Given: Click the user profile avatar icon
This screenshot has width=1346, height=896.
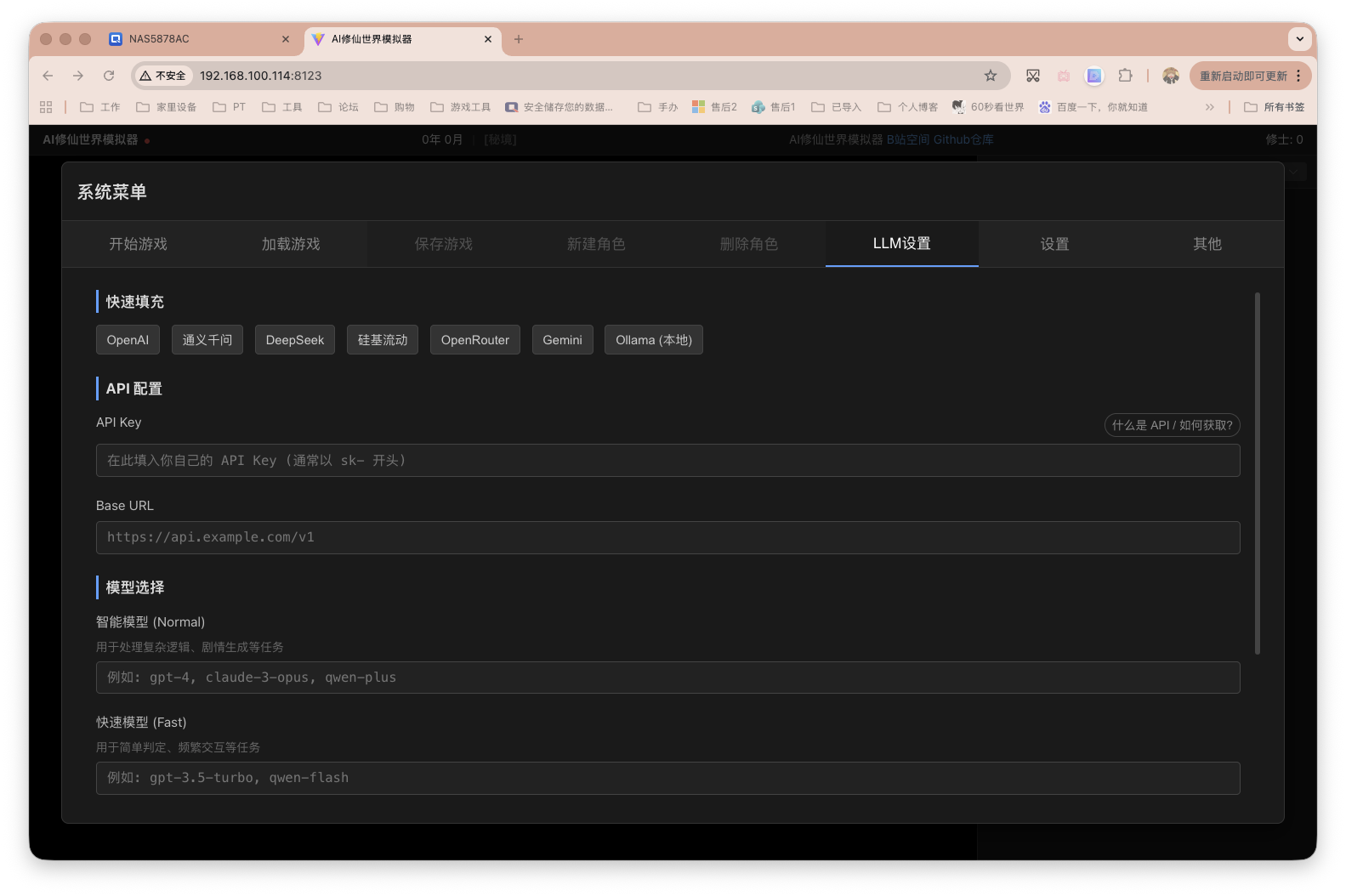Looking at the screenshot, I should [x=1171, y=76].
